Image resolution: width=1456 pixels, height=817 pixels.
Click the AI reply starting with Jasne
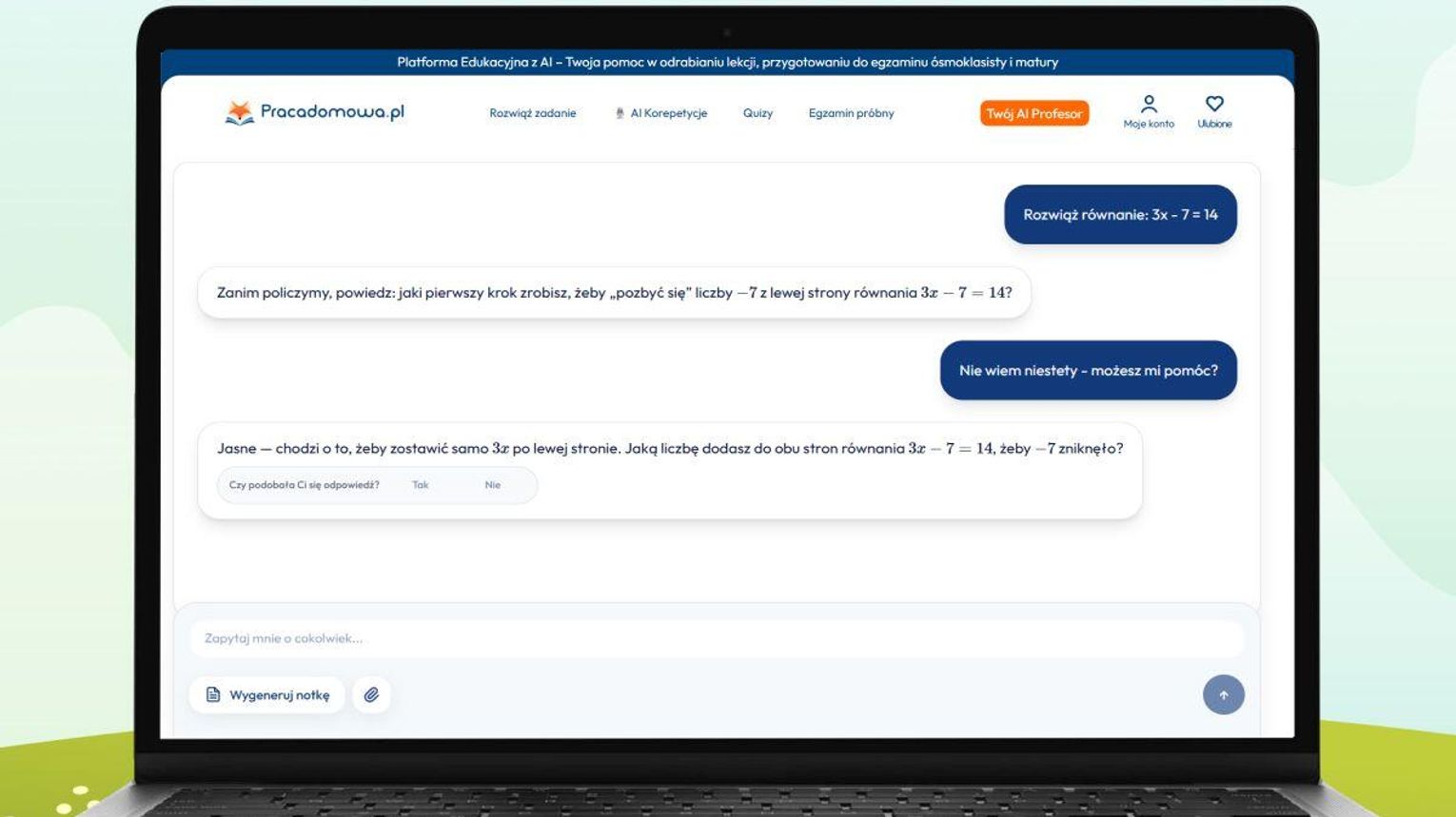pyautogui.click(x=669, y=449)
